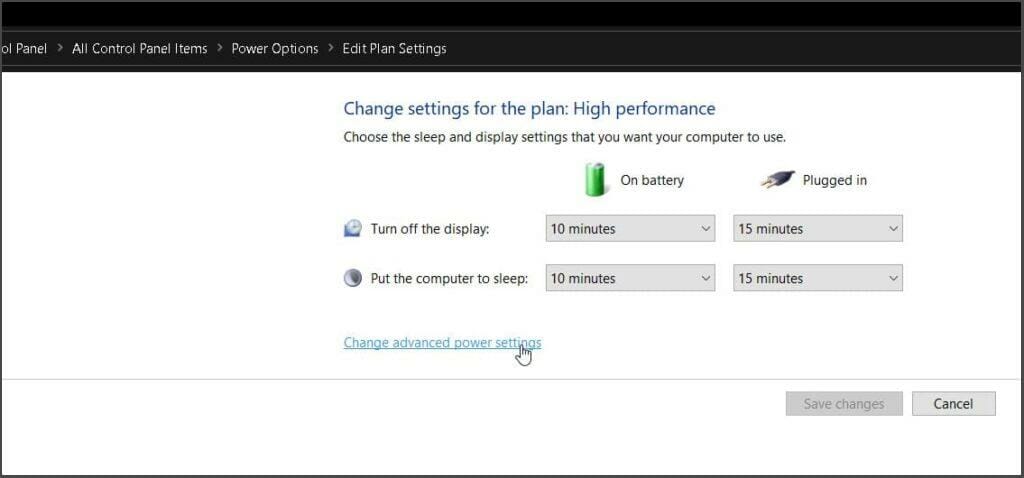Go to Power Options in breadcrumb
The width and height of the screenshot is (1024, 478).
pyautogui.click(x=275, y=49)
